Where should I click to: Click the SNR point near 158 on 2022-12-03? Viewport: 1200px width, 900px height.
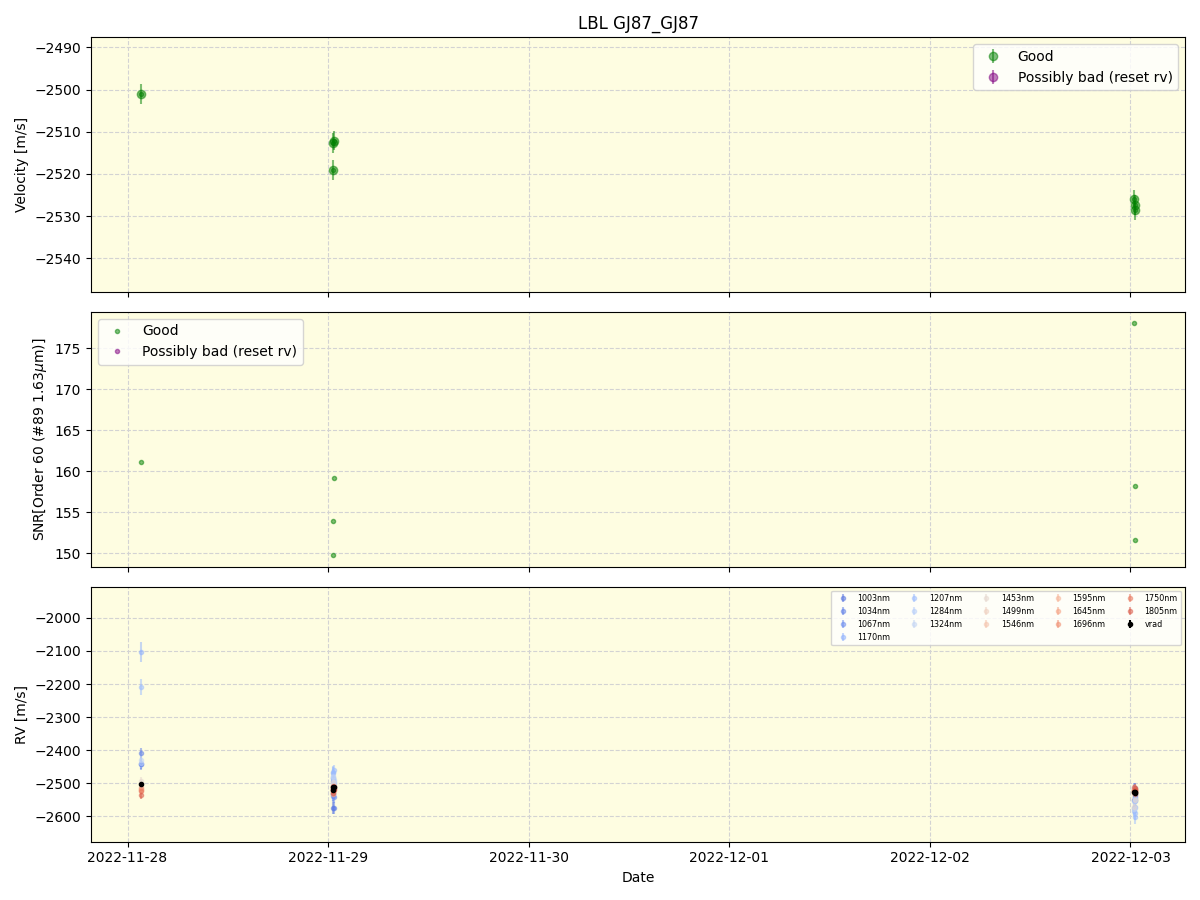(x=1135, y=486)
